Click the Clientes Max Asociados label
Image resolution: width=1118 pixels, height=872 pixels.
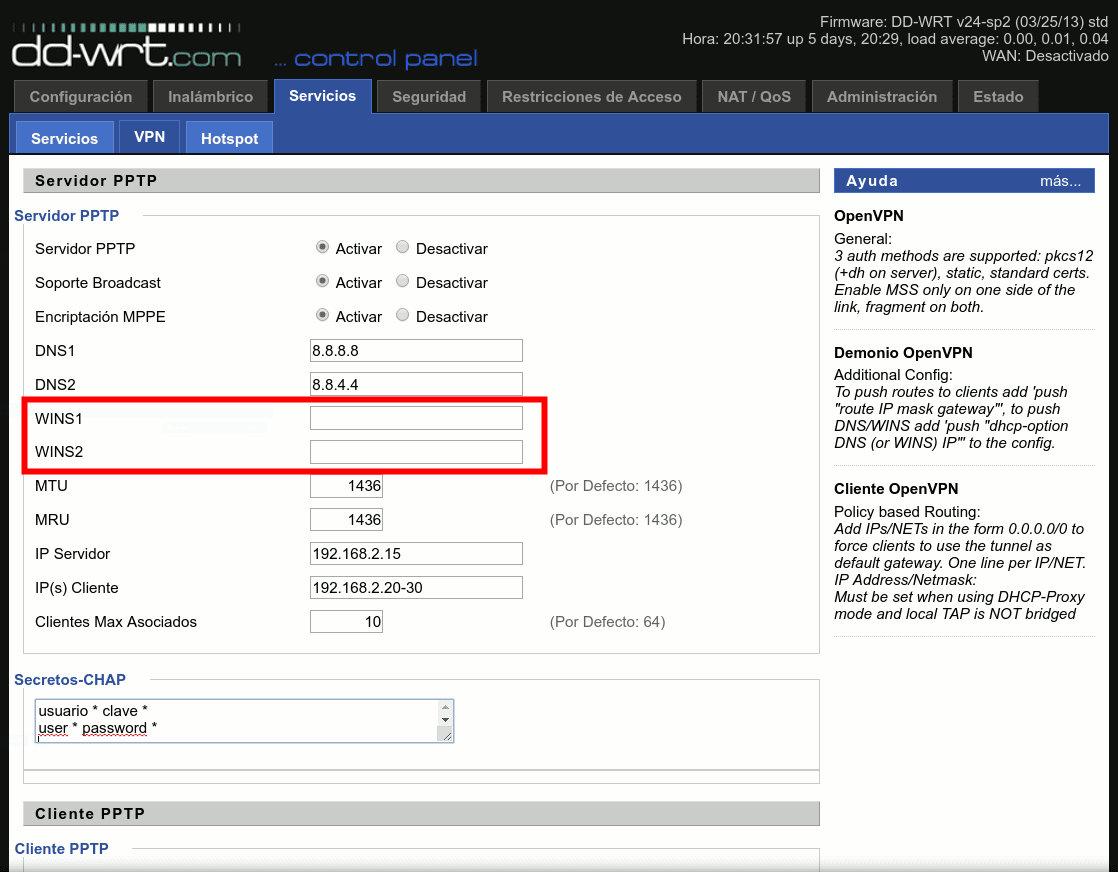[x=116, y=622]
